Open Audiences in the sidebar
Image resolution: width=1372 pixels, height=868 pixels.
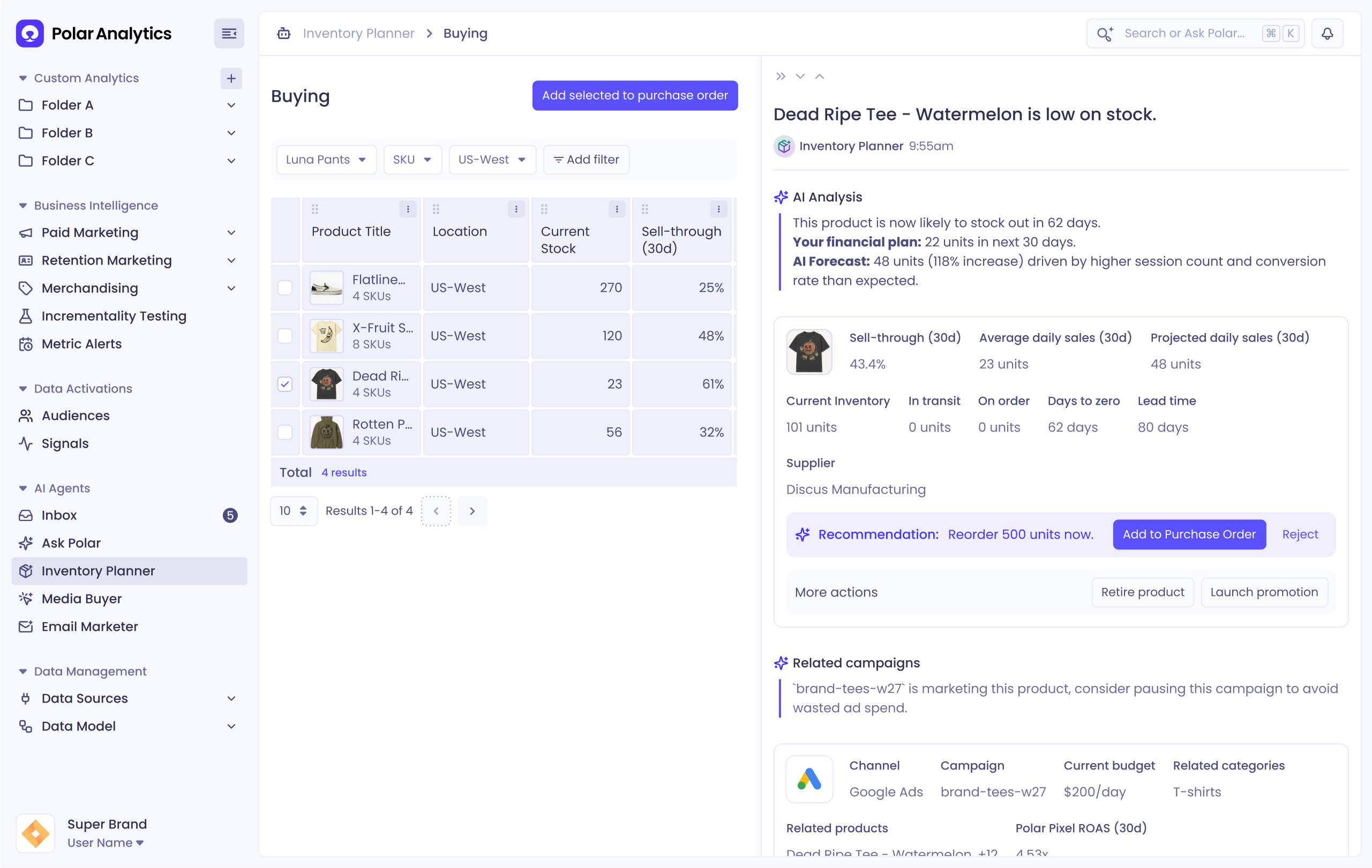(x=129, y=416)
